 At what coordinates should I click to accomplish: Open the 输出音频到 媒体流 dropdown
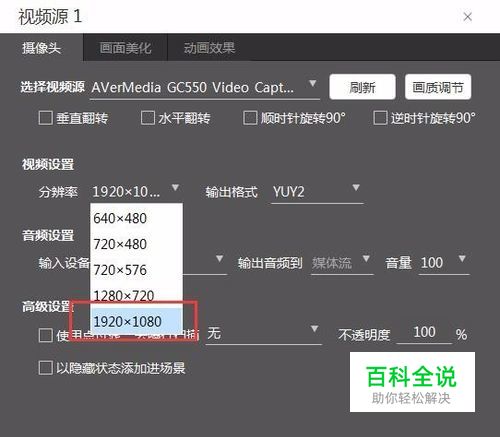pyautogui.click(x=342, y=263)
